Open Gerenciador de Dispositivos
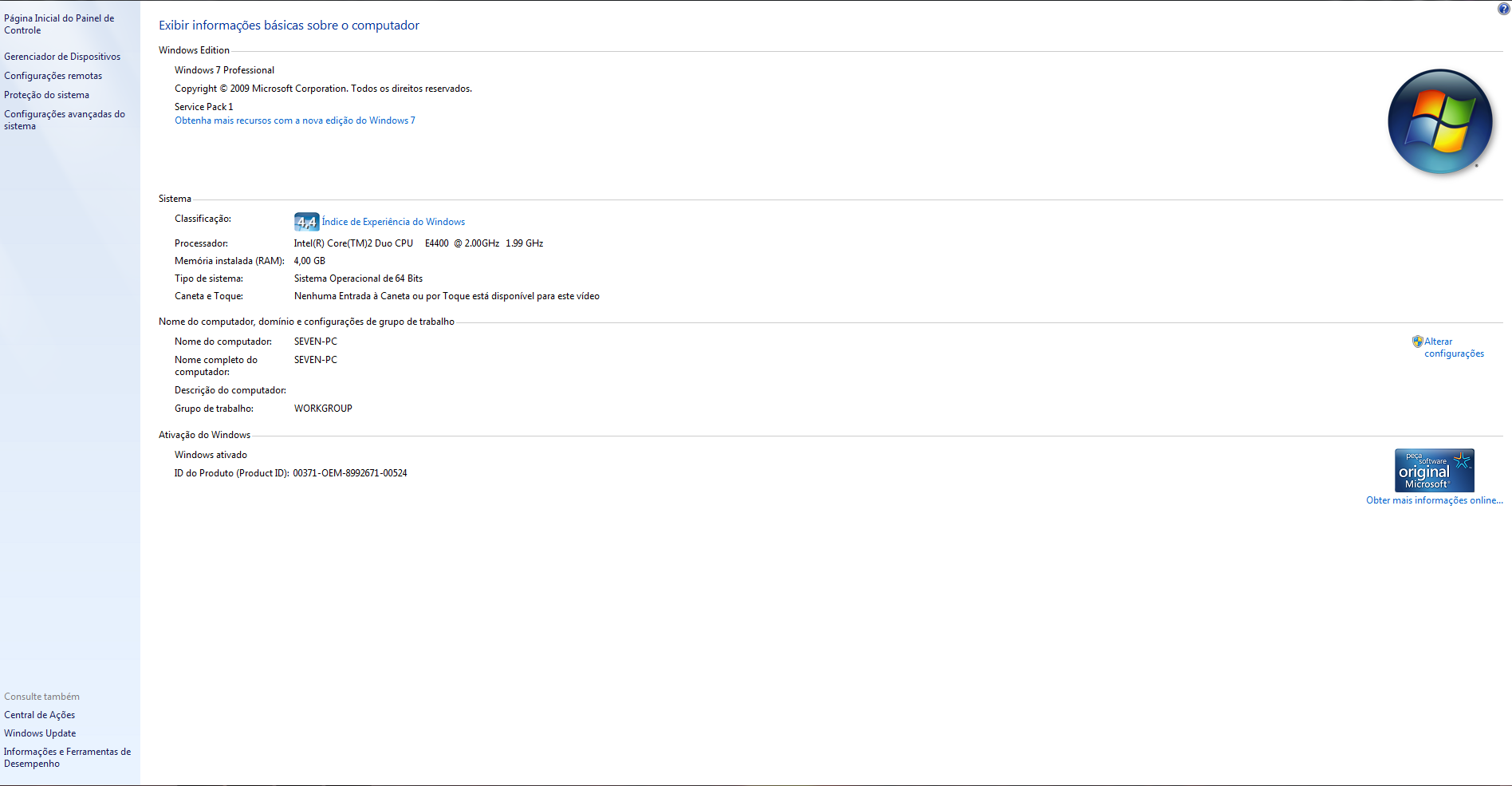Image resolution: width=1512 pixels, height=786 pixels. (x=62, y=57)
